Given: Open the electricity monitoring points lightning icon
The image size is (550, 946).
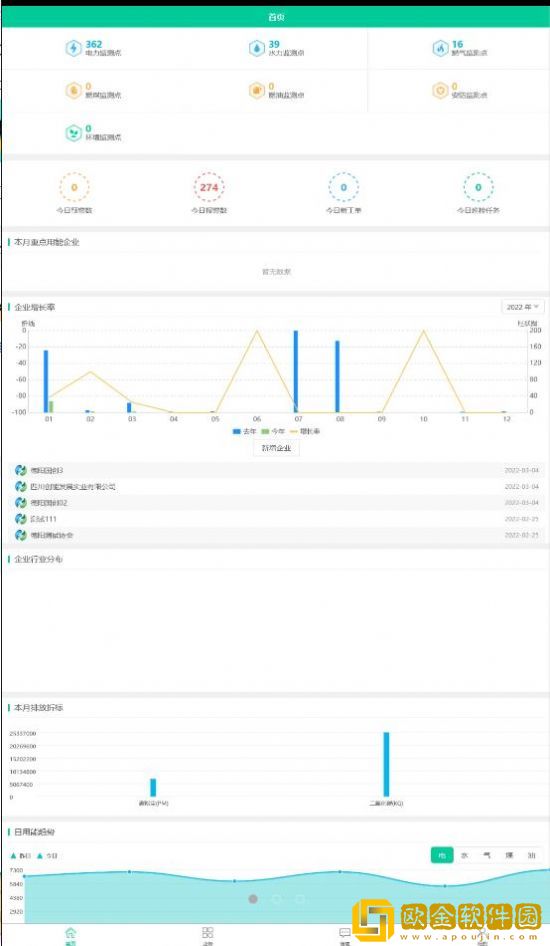Looking at the screenshot, I should (74, 48).
